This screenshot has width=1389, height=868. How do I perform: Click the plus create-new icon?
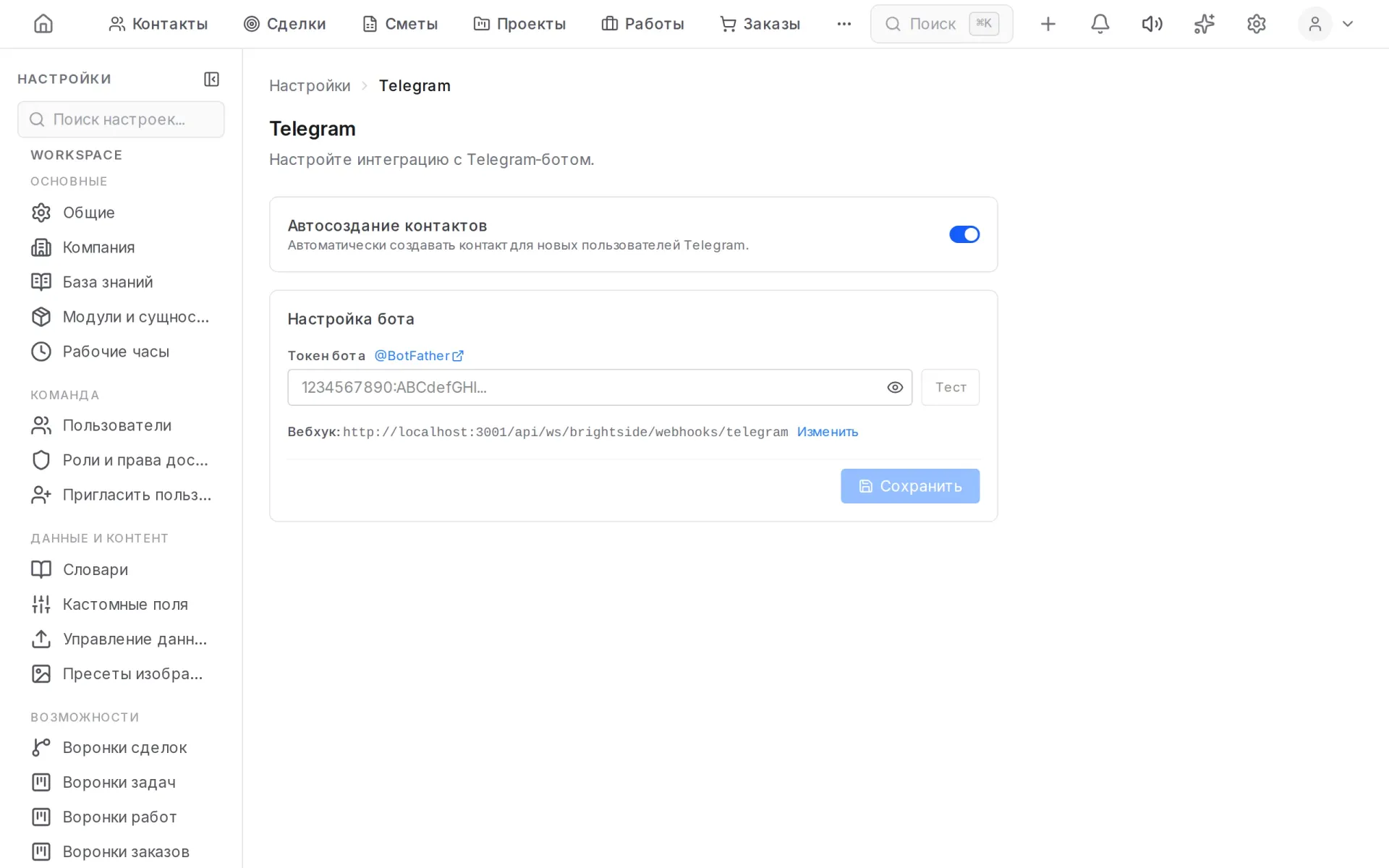click(1048, 24)
